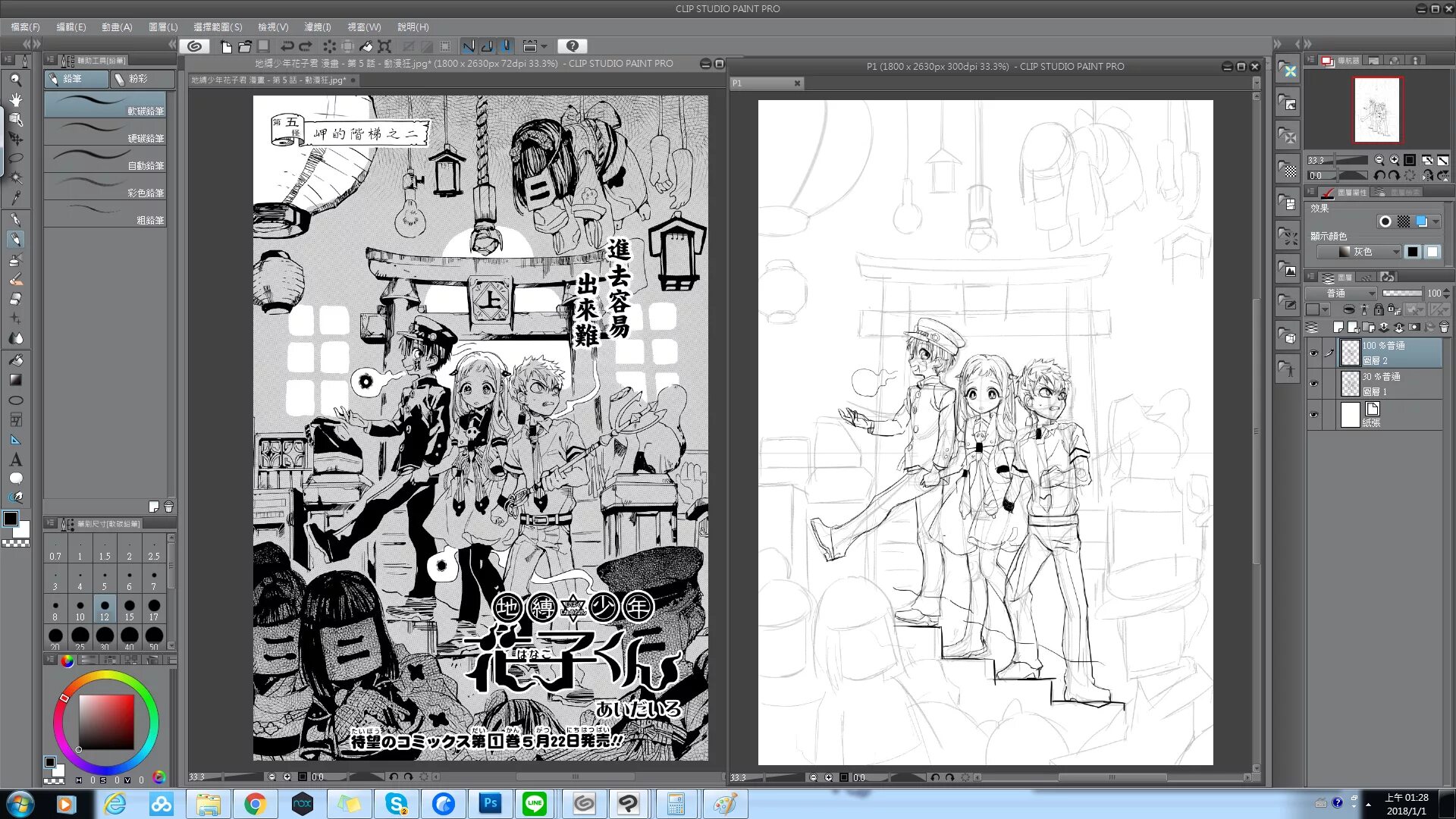Toggle Snap to grid in command bar
This screenshot has width=1456, height=819.
click(507, 46)
